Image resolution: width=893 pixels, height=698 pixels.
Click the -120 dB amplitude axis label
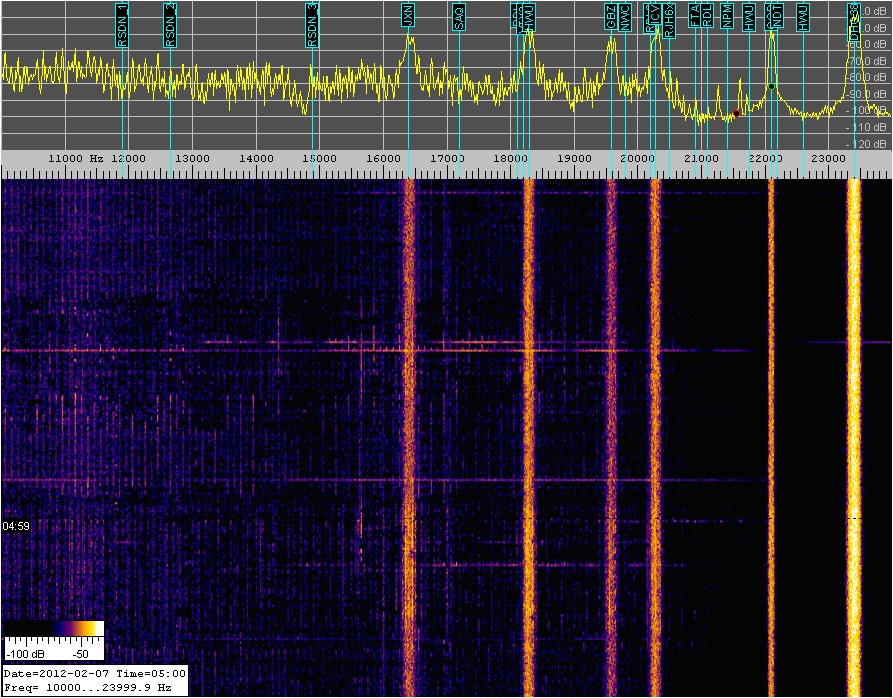[x=866, y=144]
